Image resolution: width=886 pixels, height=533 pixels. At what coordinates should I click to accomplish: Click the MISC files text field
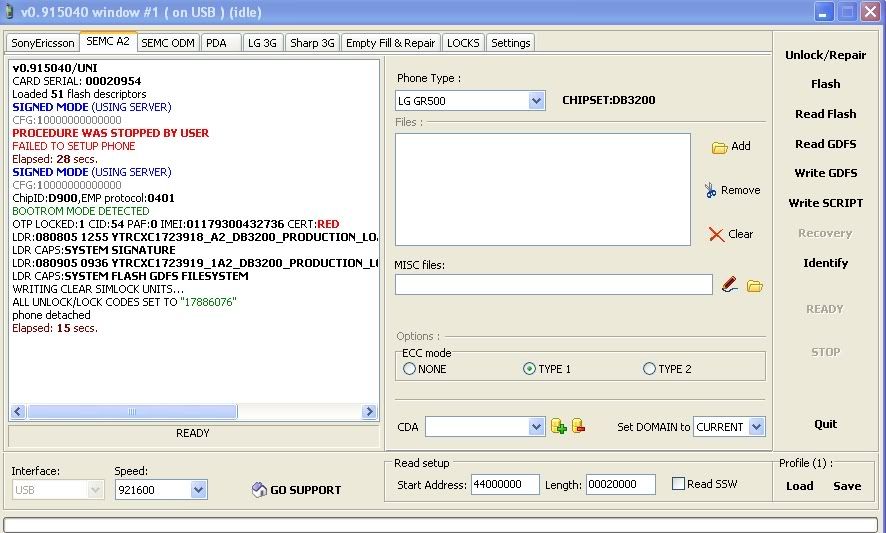[x=554, y=285]
